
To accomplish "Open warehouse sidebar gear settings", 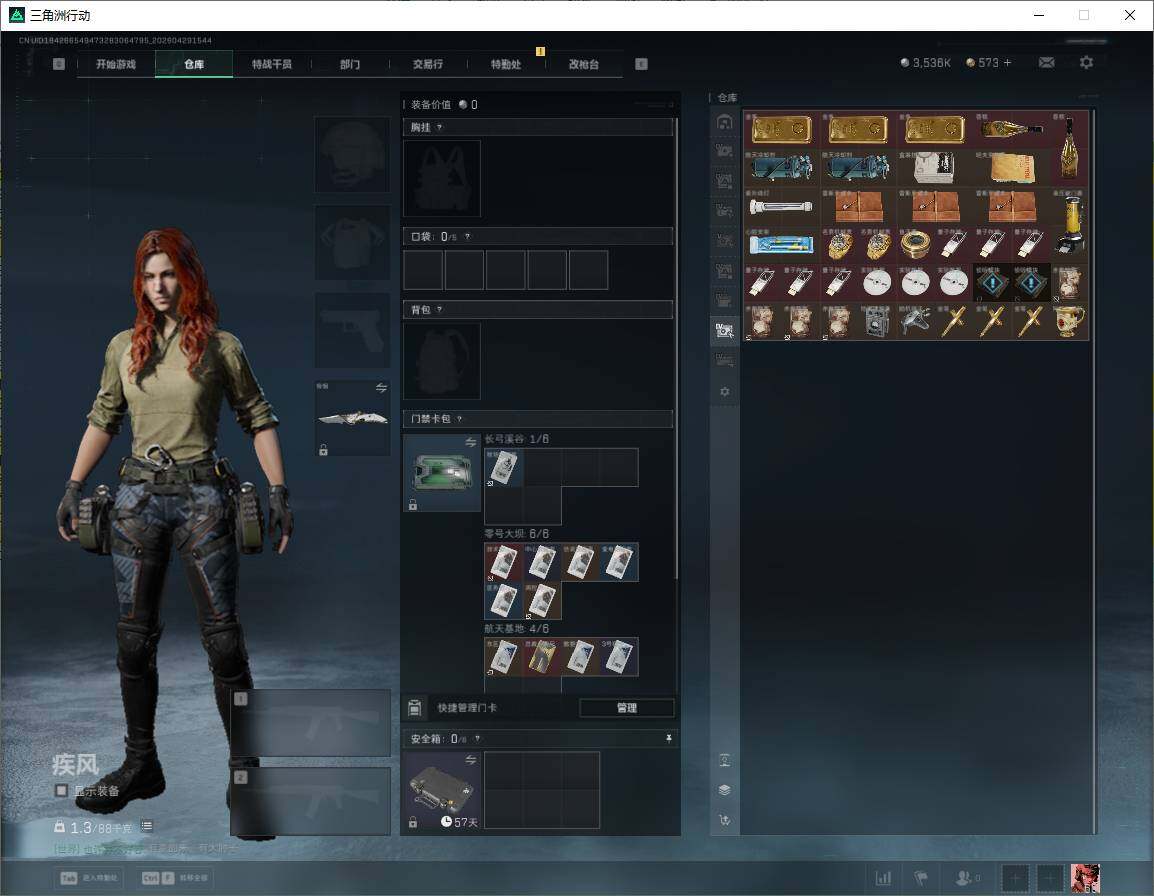I will point(724,392).
